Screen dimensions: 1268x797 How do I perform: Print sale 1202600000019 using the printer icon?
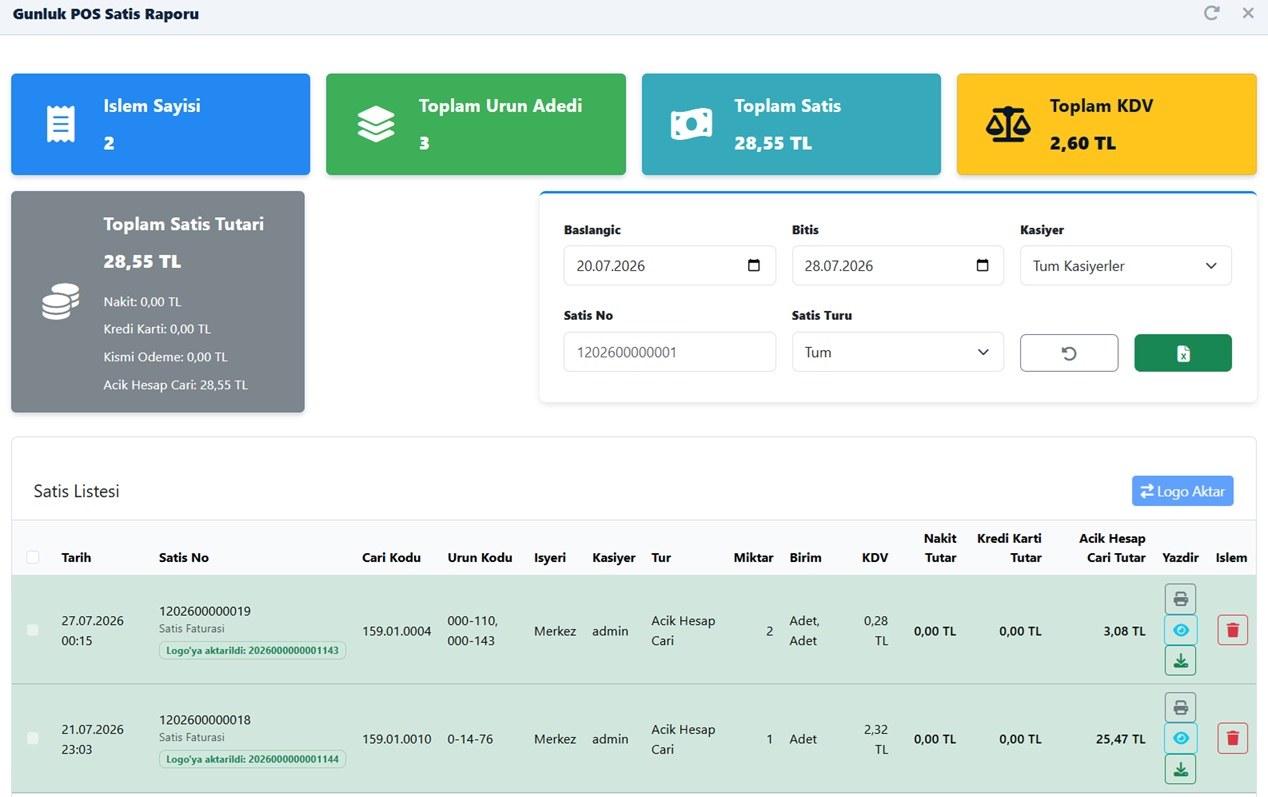coord(1180,599)
